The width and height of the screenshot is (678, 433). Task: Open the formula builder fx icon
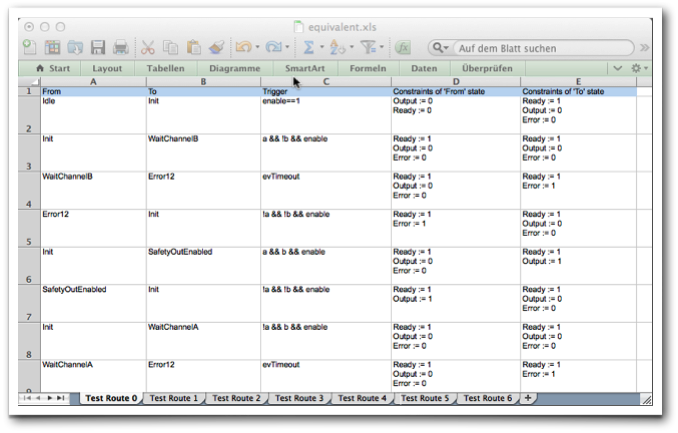pos(403,47)
